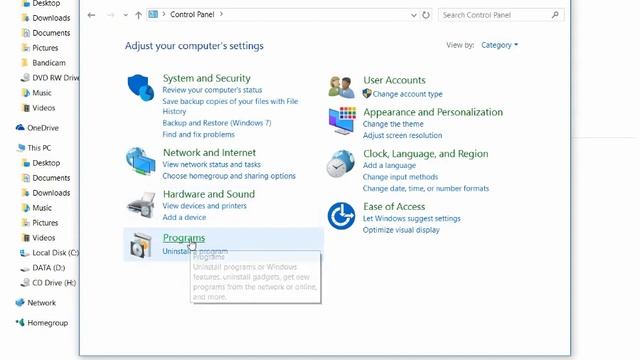Viewport: 640px width, 360px height.
Task: Select OneDrive in the navigation pane
Action: (38, 128)
